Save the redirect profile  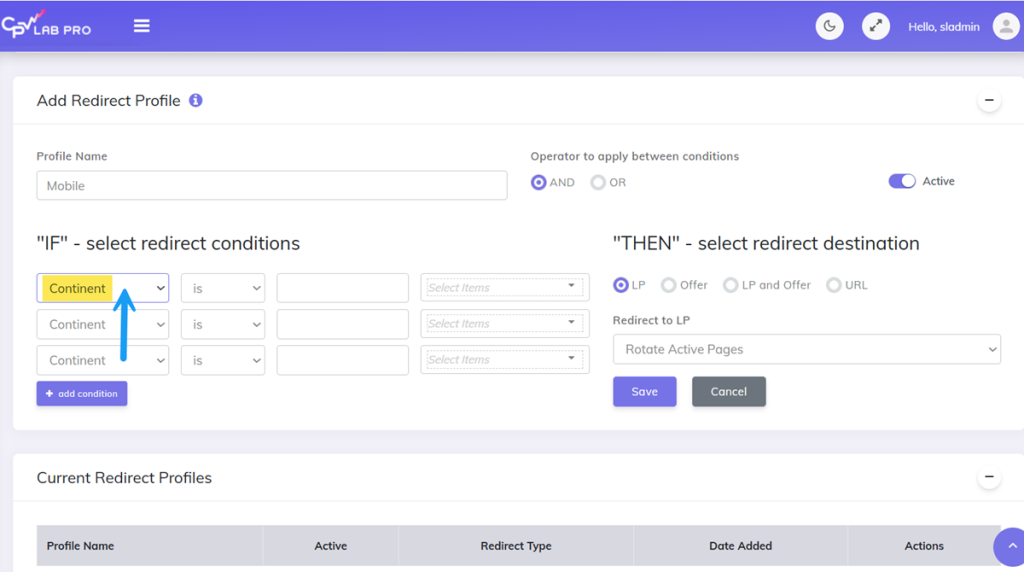pyautogui.click(x=645, y=392)
